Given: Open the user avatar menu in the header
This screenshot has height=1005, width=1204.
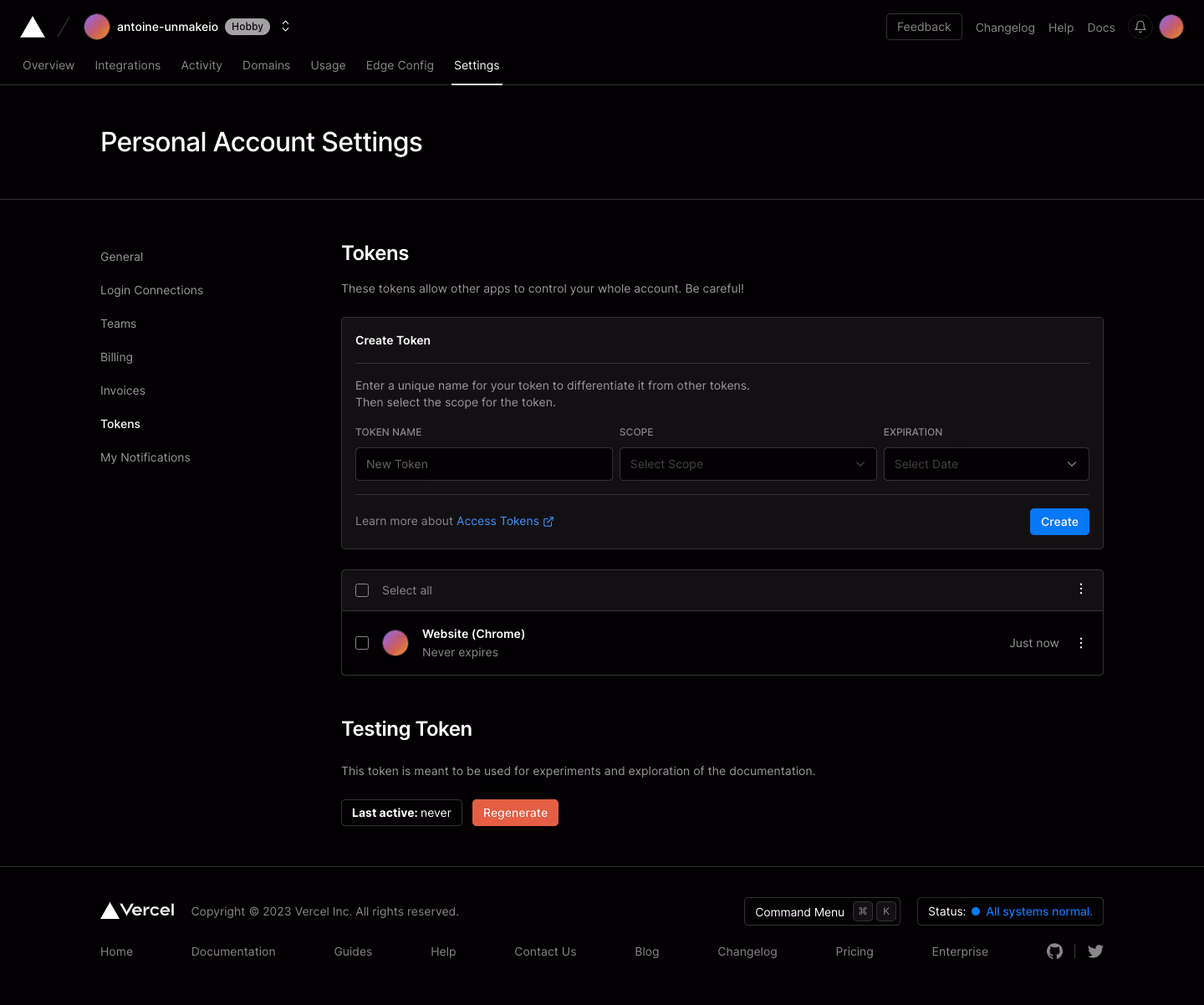Looking at the screenshot, I should pyautogui.click(x=1171, y=27).
